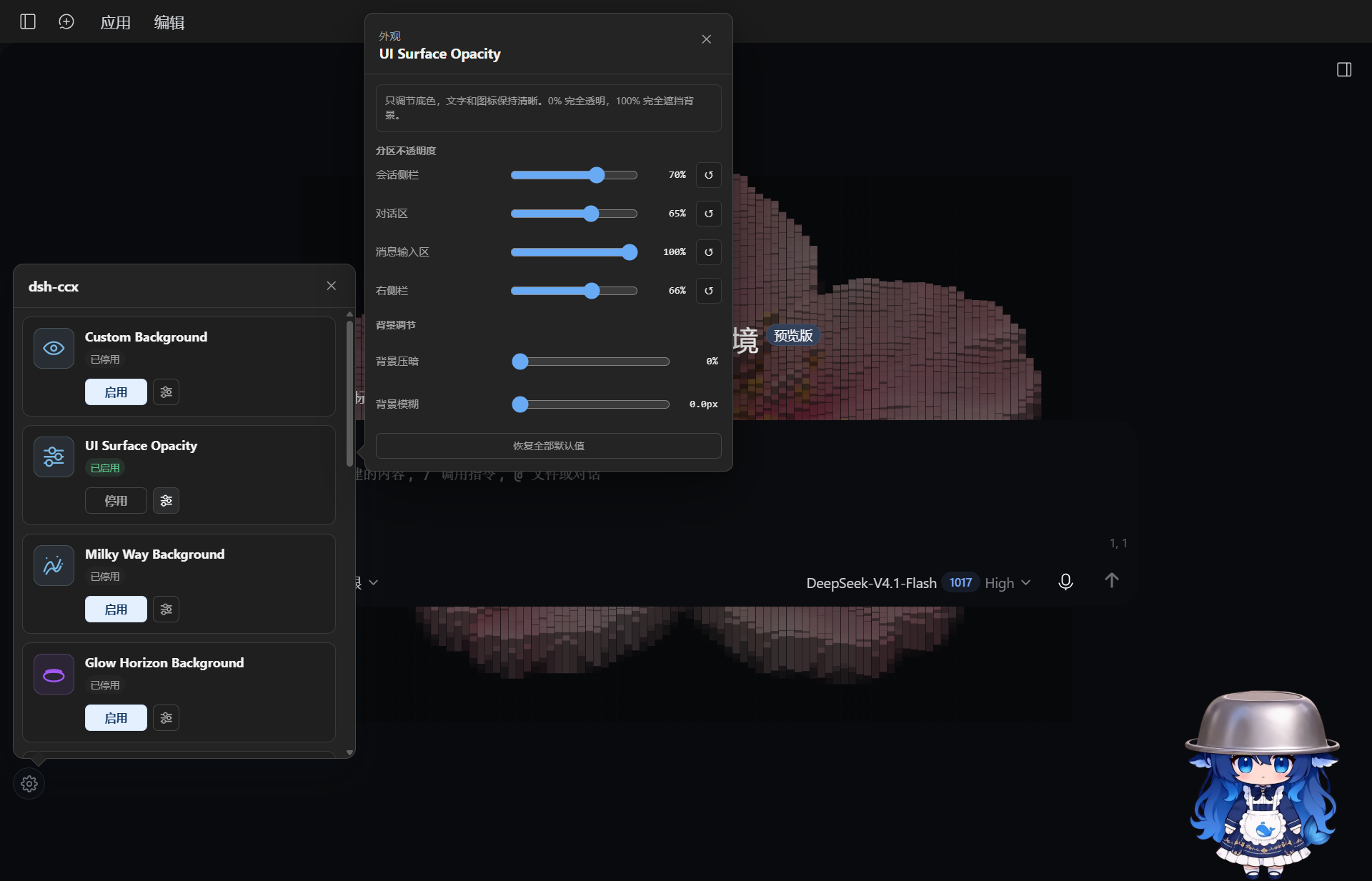Adjust the 右侧栏 opacity slider

574,291
